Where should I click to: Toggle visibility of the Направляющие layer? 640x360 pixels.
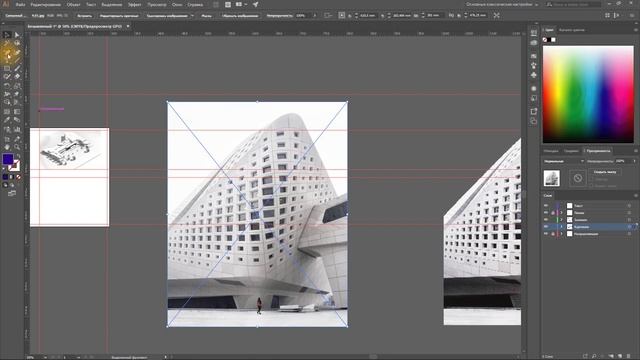pyautogui.click(x=546, y=234)
